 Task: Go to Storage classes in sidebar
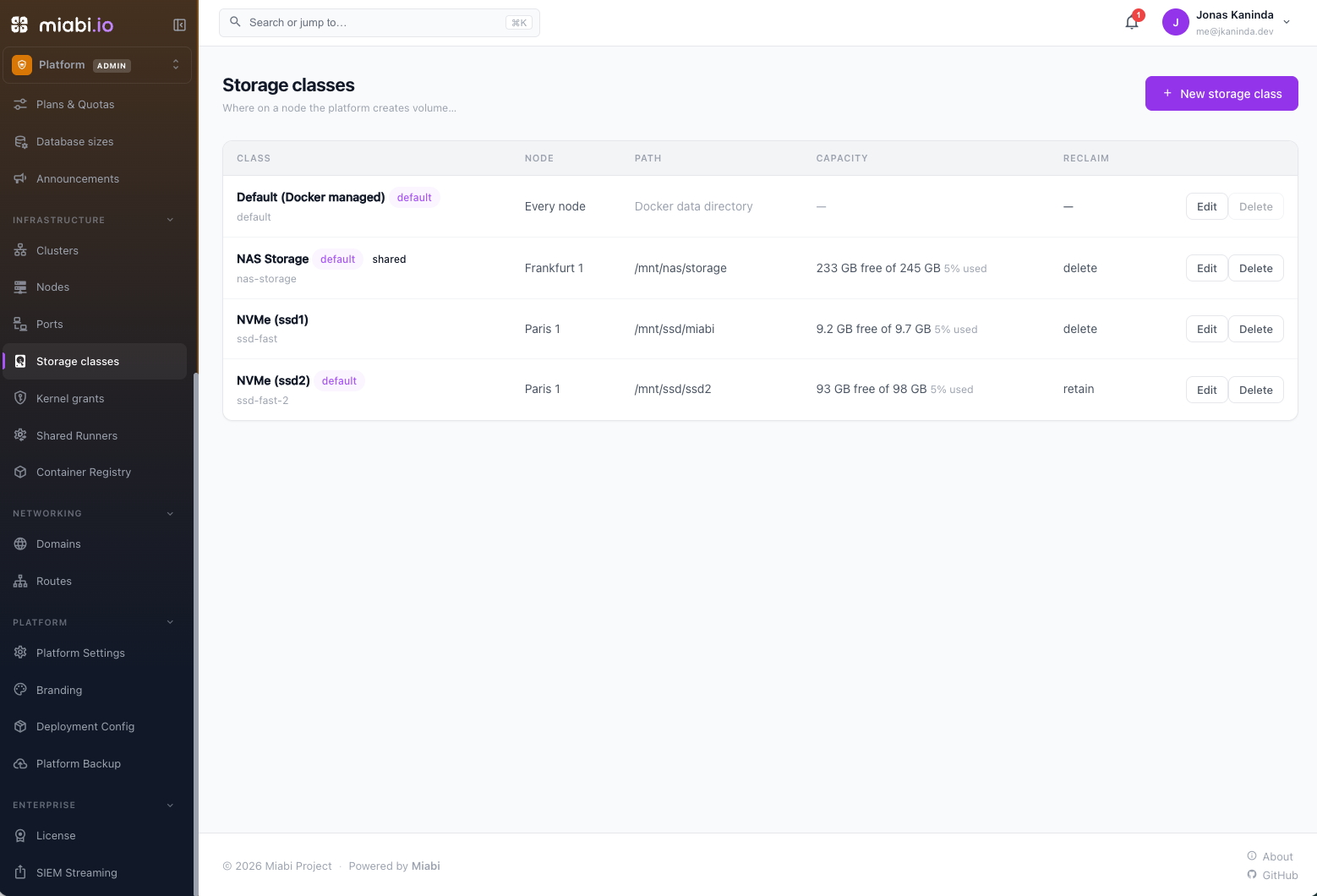click(x=95, y=361)
